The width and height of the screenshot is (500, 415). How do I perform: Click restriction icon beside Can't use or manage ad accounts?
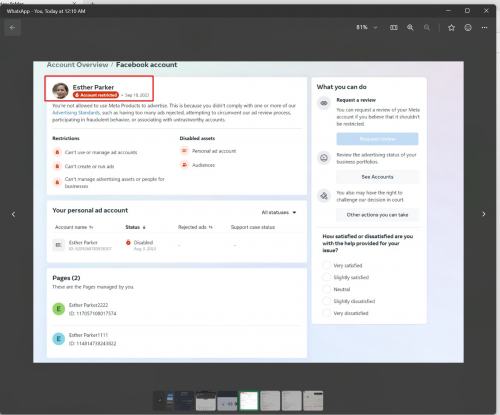click(57, 152)
